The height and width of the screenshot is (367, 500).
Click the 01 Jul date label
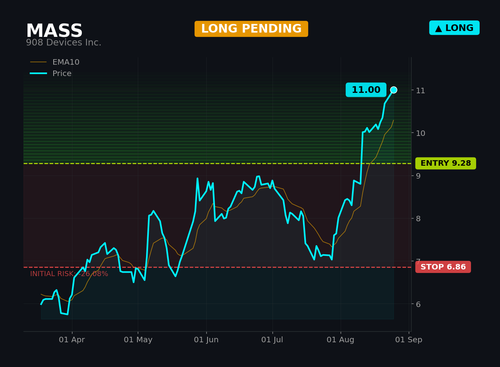click(x=272, y=340)
